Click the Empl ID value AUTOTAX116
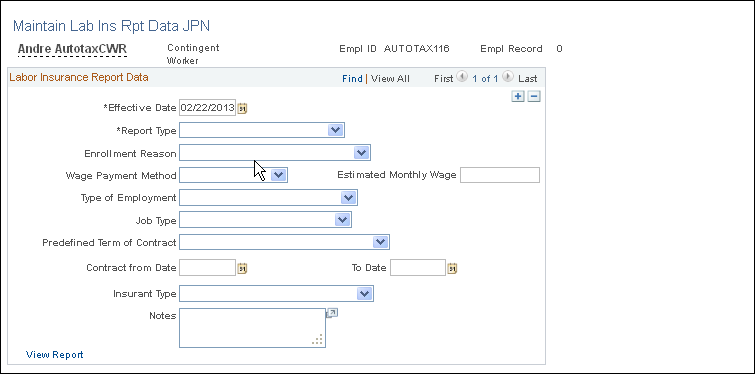Image resolution: width=755 pixels, height=374 pixels. click(417, 49)
